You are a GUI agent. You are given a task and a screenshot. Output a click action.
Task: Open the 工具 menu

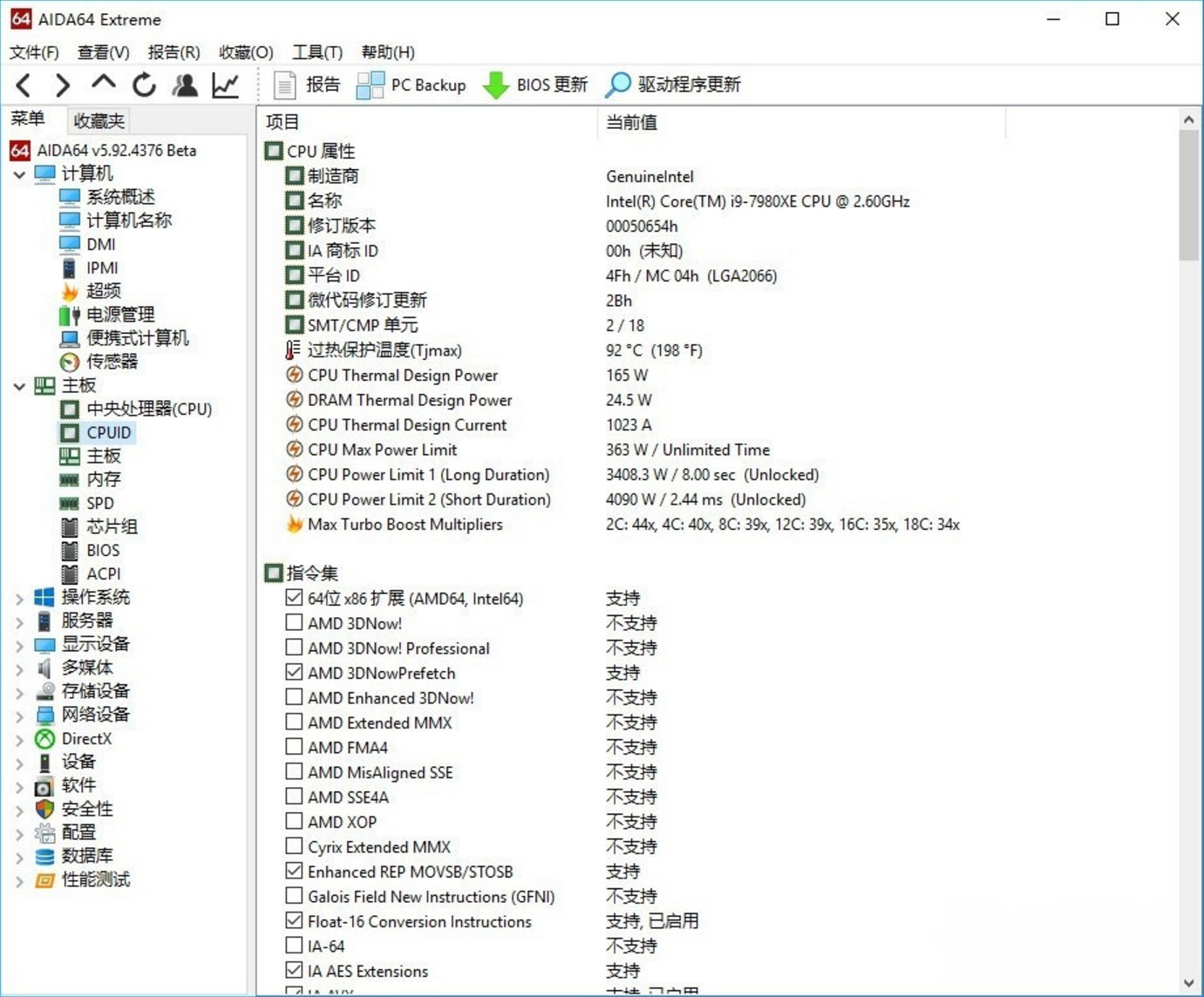click(316, 51)
